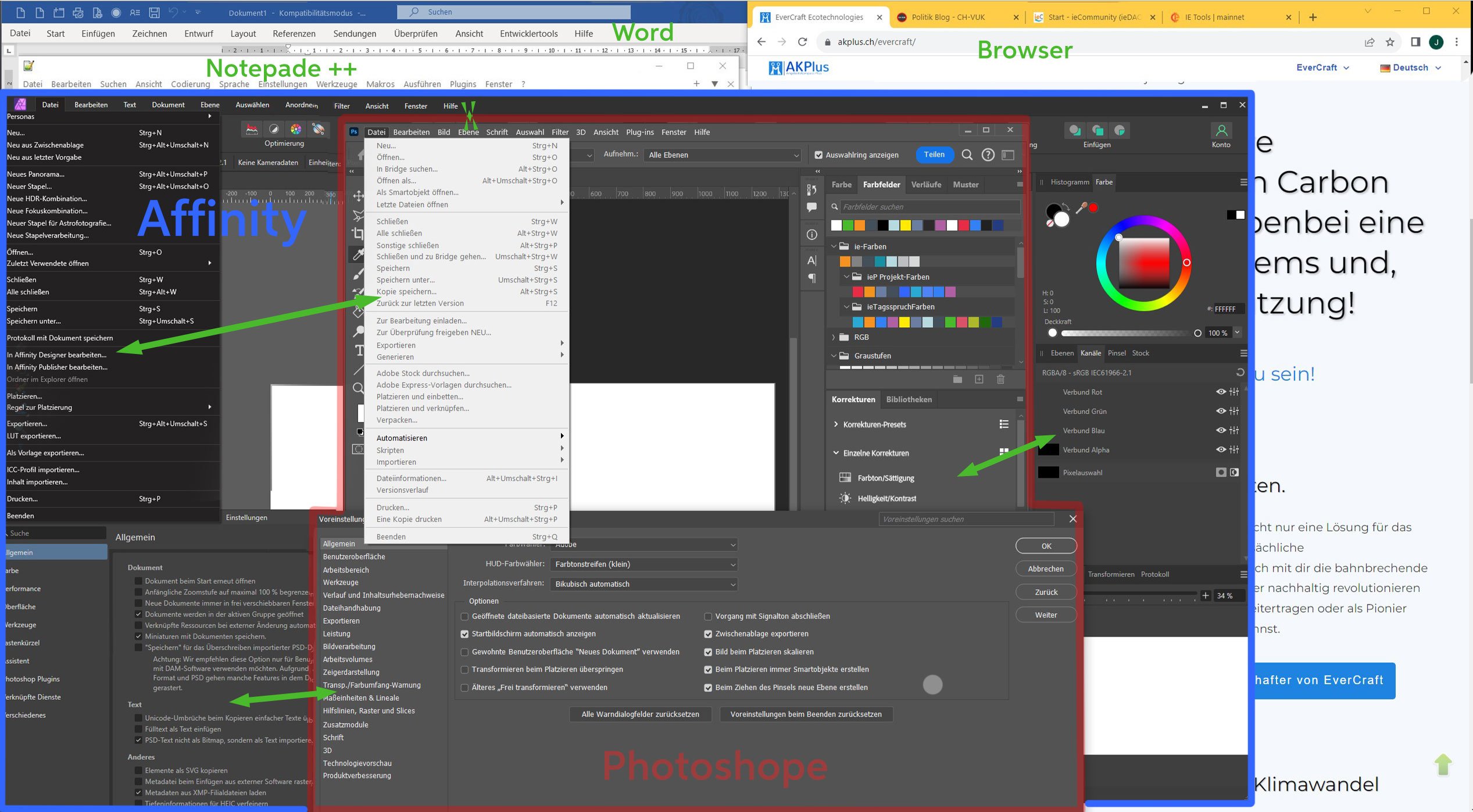Viewport: 1473px width, 812px height.
Task: Add Helligkeit/Kontrast adjustment in Korrekturen
Action: (x=878, y=498)
